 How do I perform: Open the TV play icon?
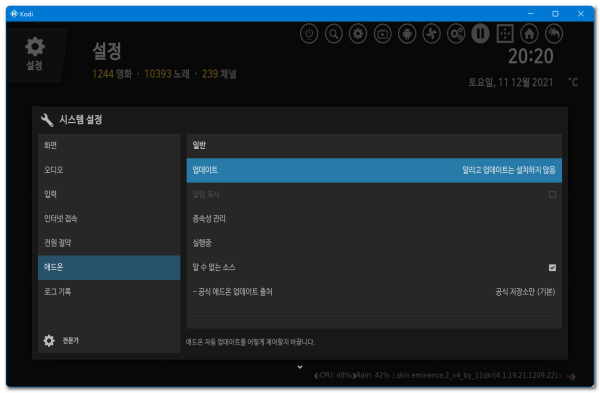pyautogui.click(x=383, y=34)
